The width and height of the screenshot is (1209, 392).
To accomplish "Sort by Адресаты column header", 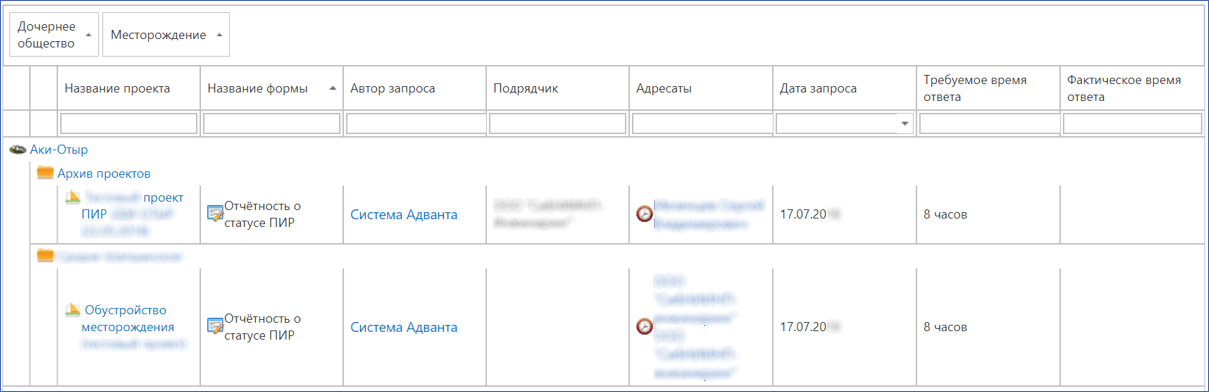I will [701, 89].
